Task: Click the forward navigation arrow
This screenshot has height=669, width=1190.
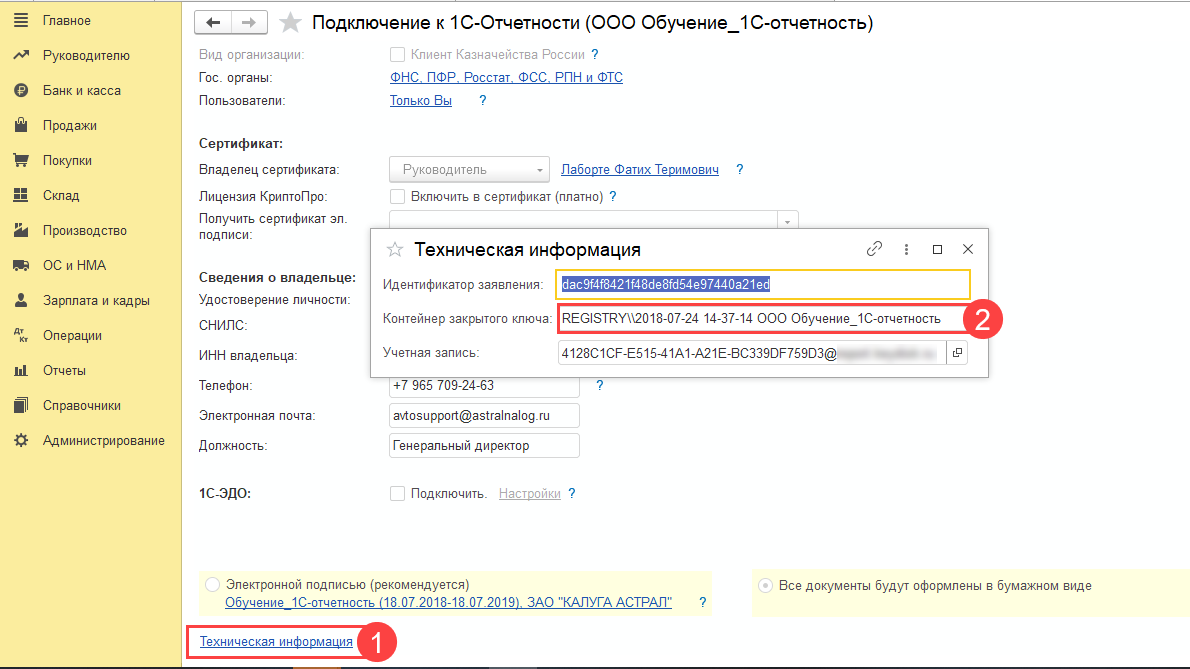Action: 249,22
